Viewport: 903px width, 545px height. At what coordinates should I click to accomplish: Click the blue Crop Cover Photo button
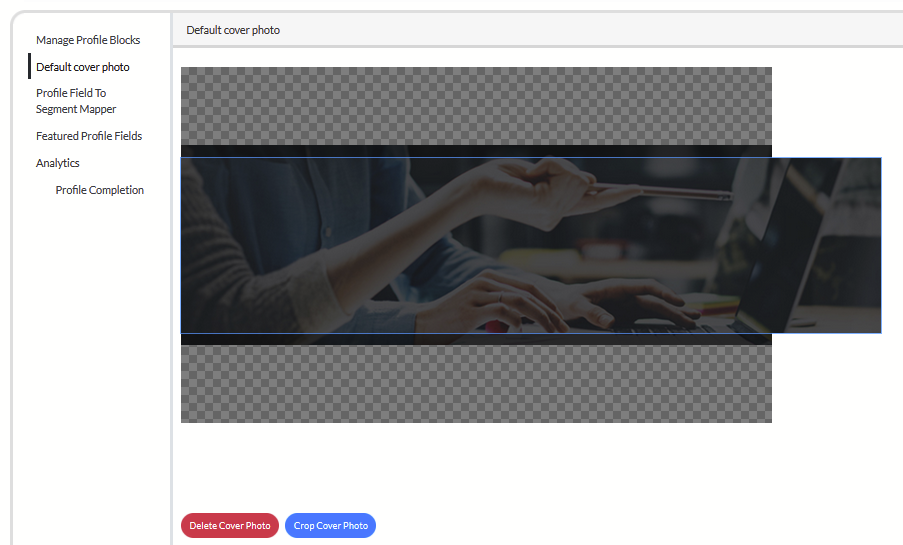[x=330, y=526]
